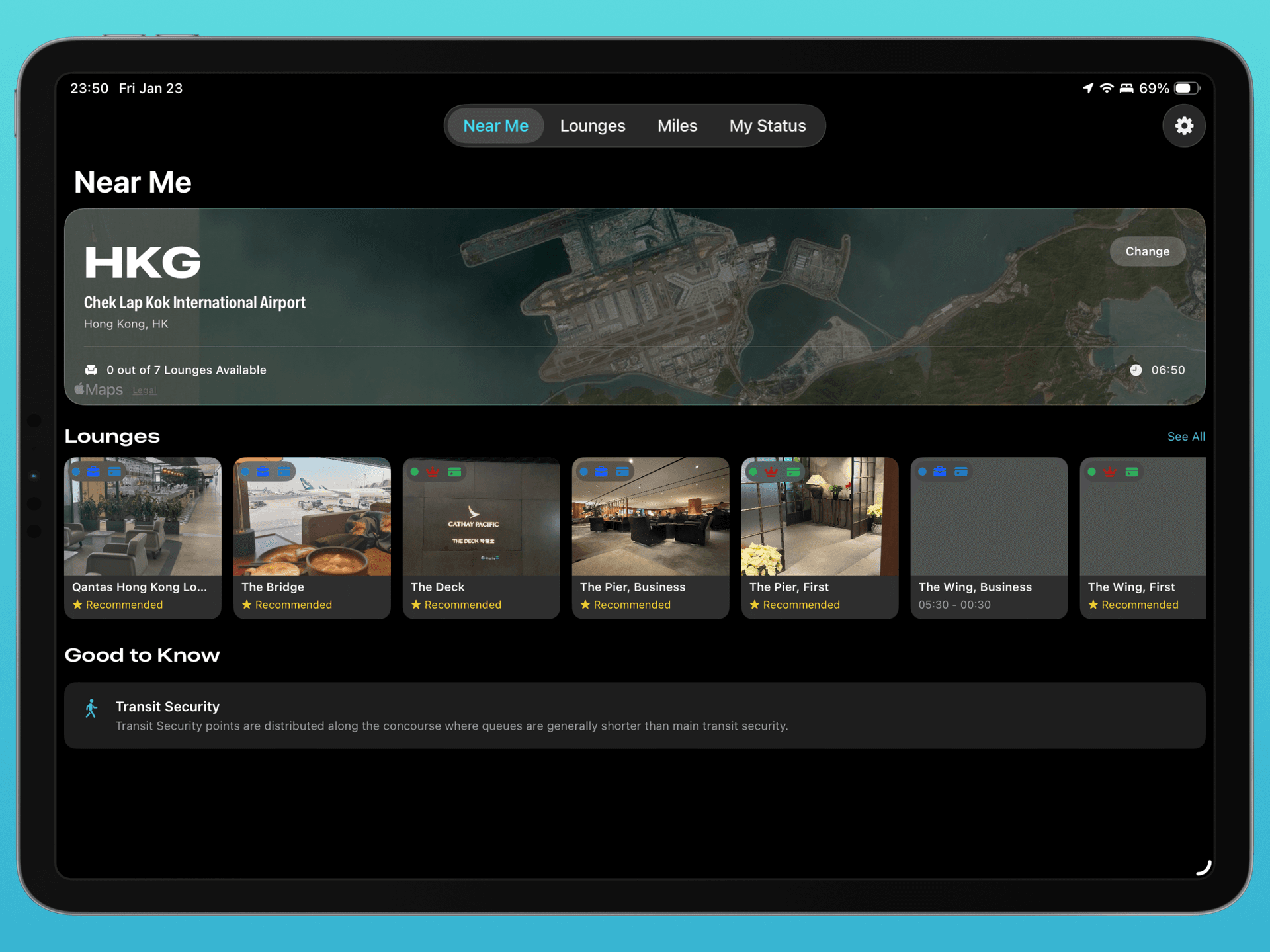Tap the battery icon in the status bar

[1187, 88]
